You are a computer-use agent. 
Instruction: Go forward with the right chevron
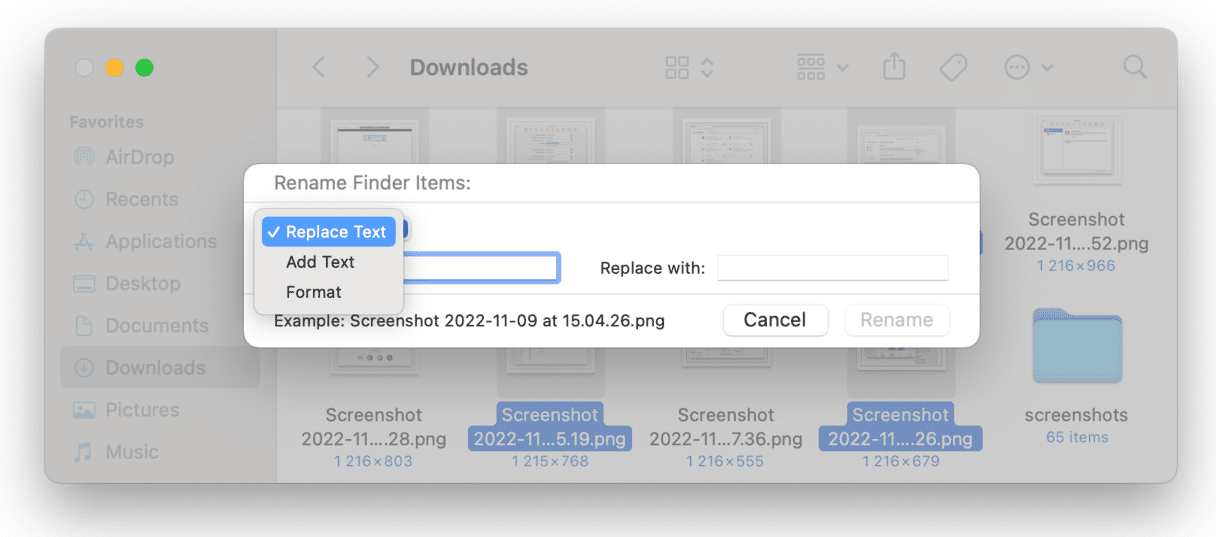coord(373,68)
